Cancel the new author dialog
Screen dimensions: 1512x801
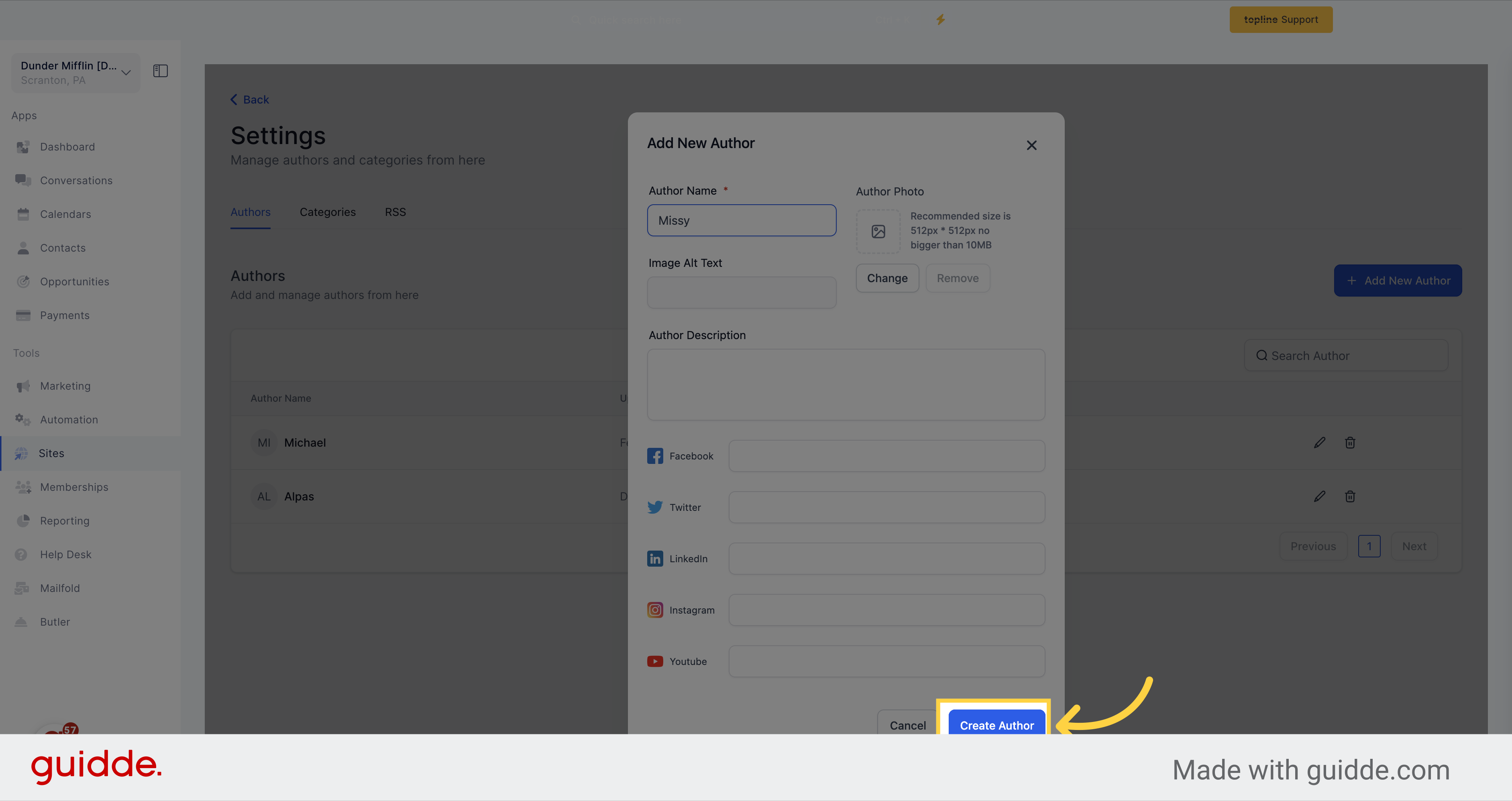click(x=907, y=723)
